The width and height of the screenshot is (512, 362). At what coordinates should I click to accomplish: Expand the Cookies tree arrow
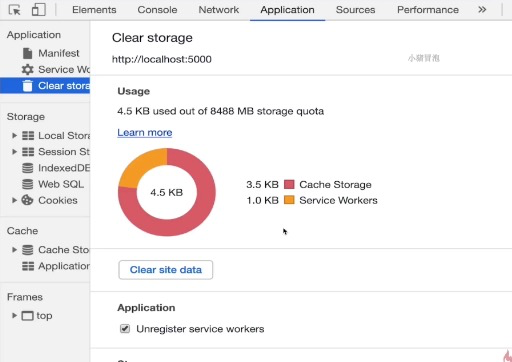(14, 200)
